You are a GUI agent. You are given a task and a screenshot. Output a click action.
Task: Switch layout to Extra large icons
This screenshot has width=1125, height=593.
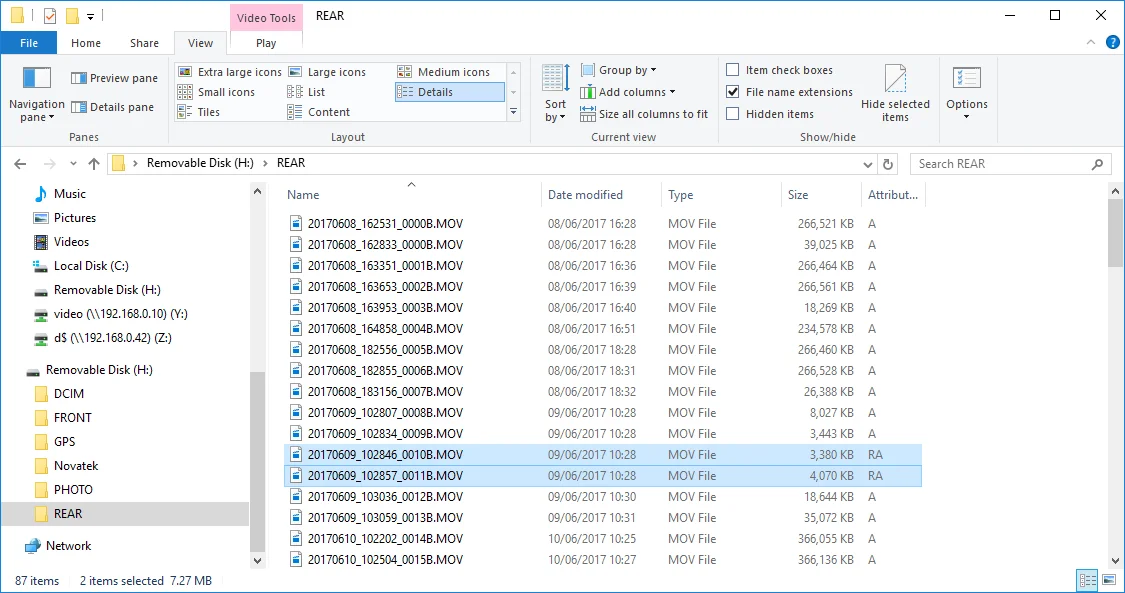point(230,72)
